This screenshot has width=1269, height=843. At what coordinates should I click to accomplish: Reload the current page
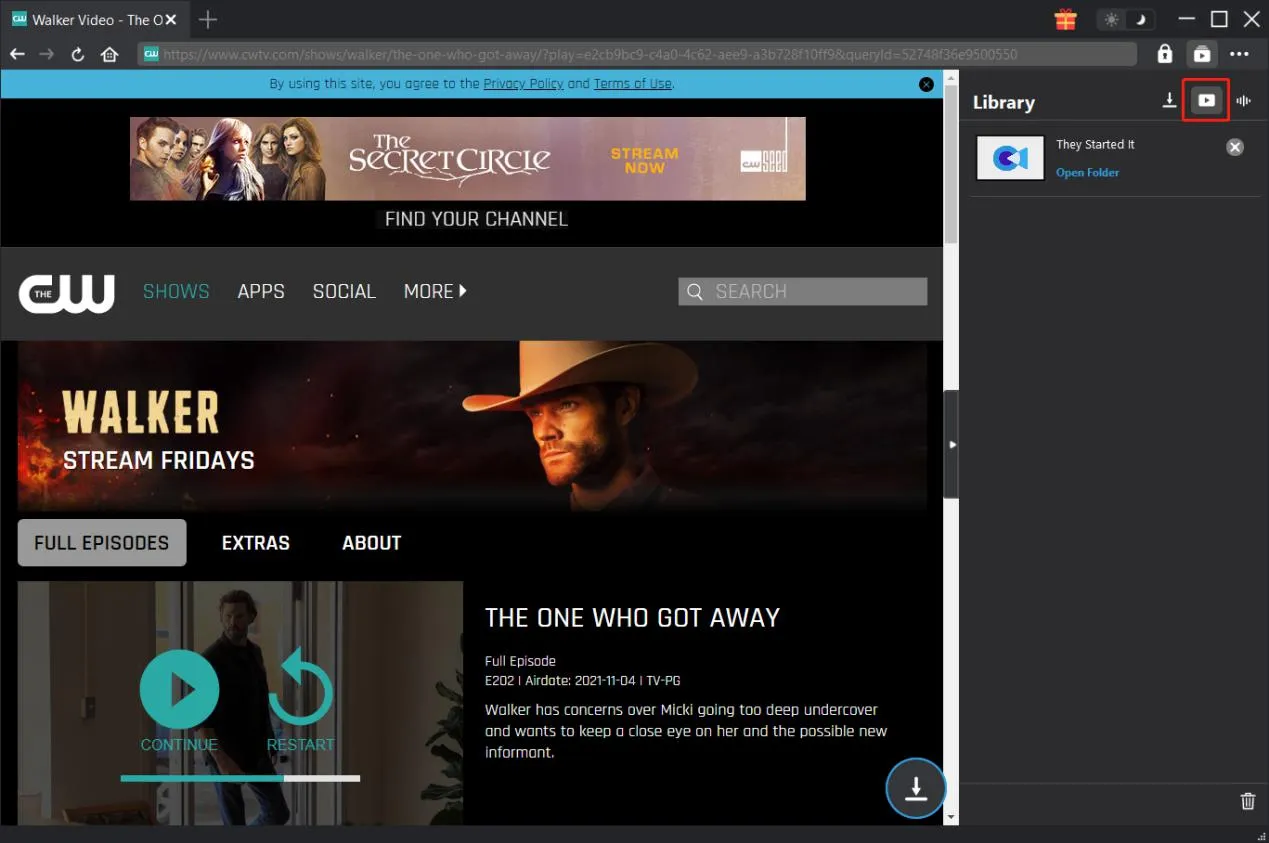pyautogui.click(x=78, y=54)
